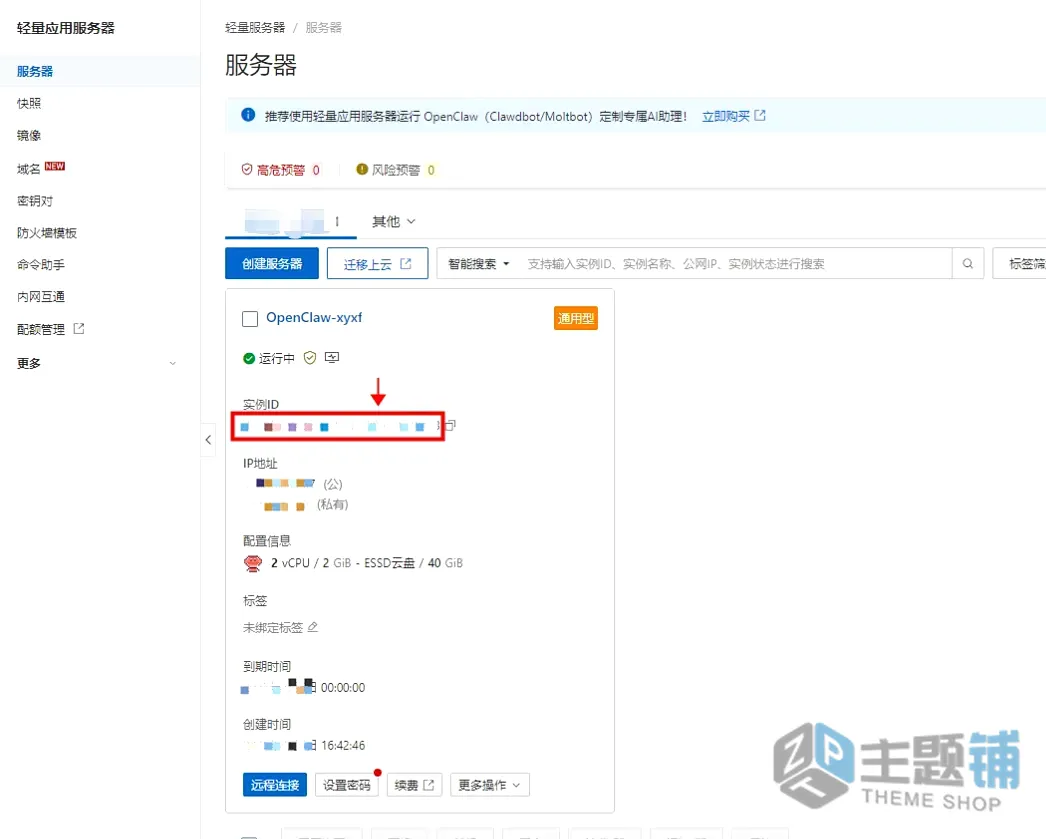Open the 镜像 sidebar item
Image resolution: width=1046 pixels, height=839 pixels.
click(x=29, y=135)
